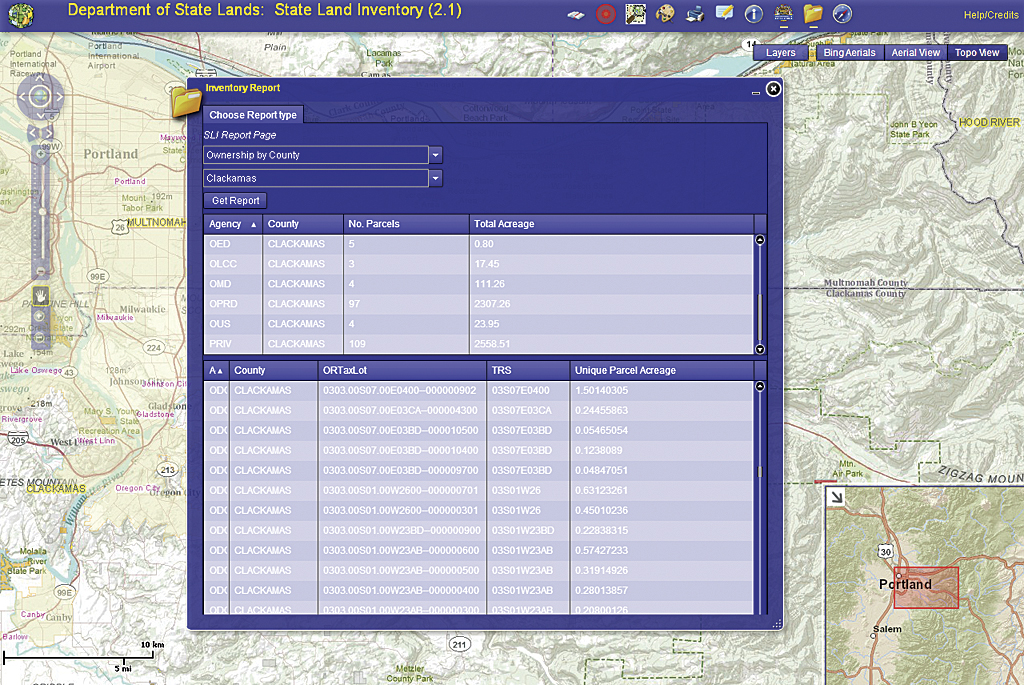Screen dimensions: 1024x685
Task: Click the Department of State Lands logo
Action: 21,15
